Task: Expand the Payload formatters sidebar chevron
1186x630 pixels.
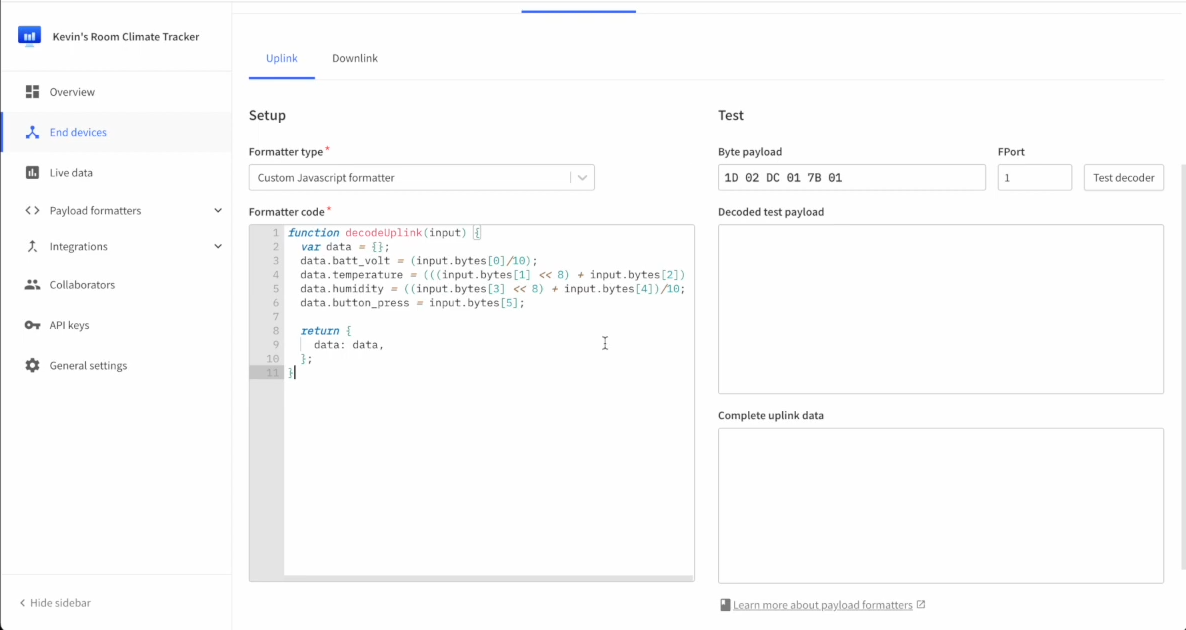Action: click(x=218, y=211)
